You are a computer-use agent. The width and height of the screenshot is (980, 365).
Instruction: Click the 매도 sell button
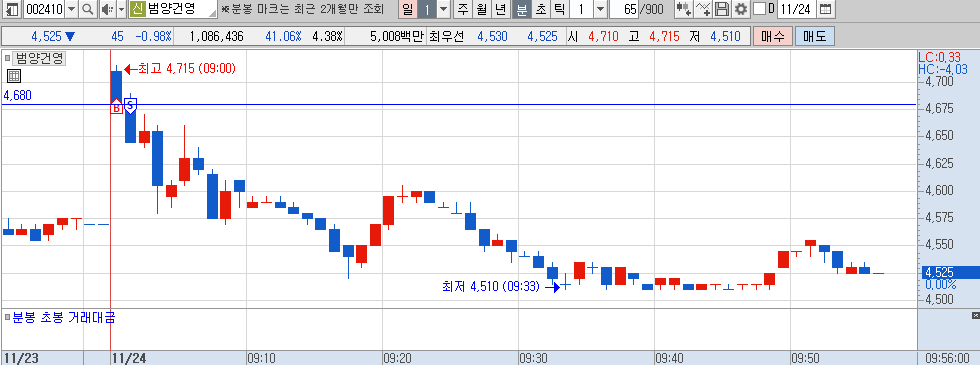click(814, 36)
